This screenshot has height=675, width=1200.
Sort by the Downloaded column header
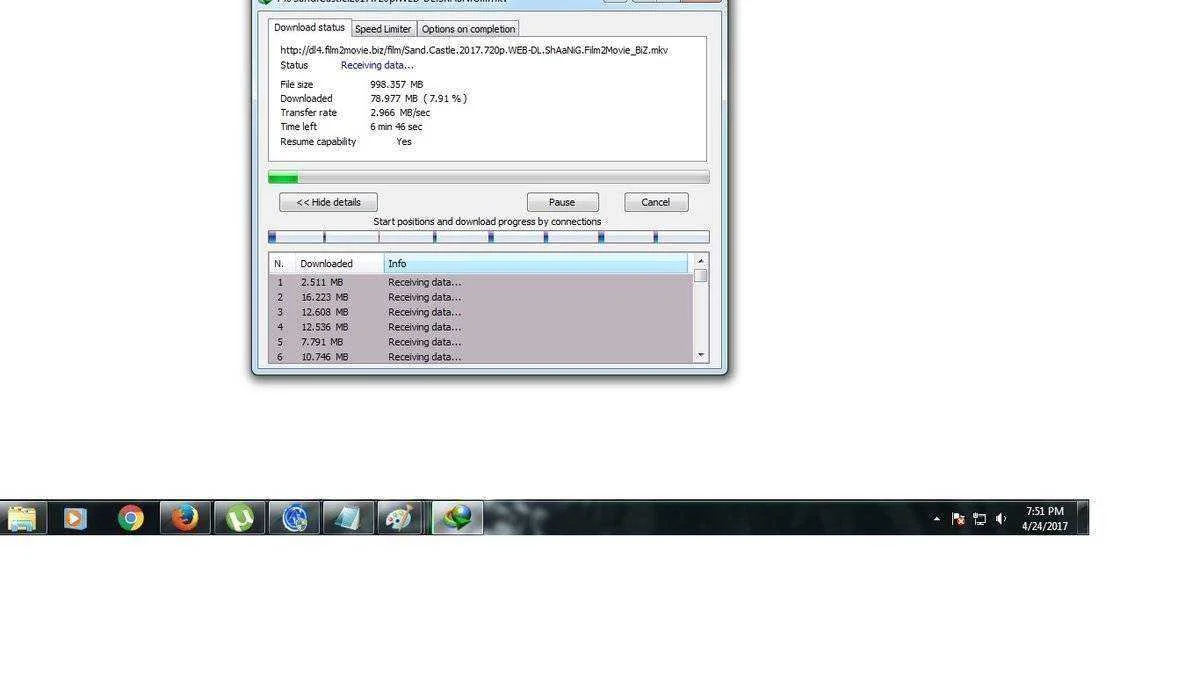click(339, 264)
